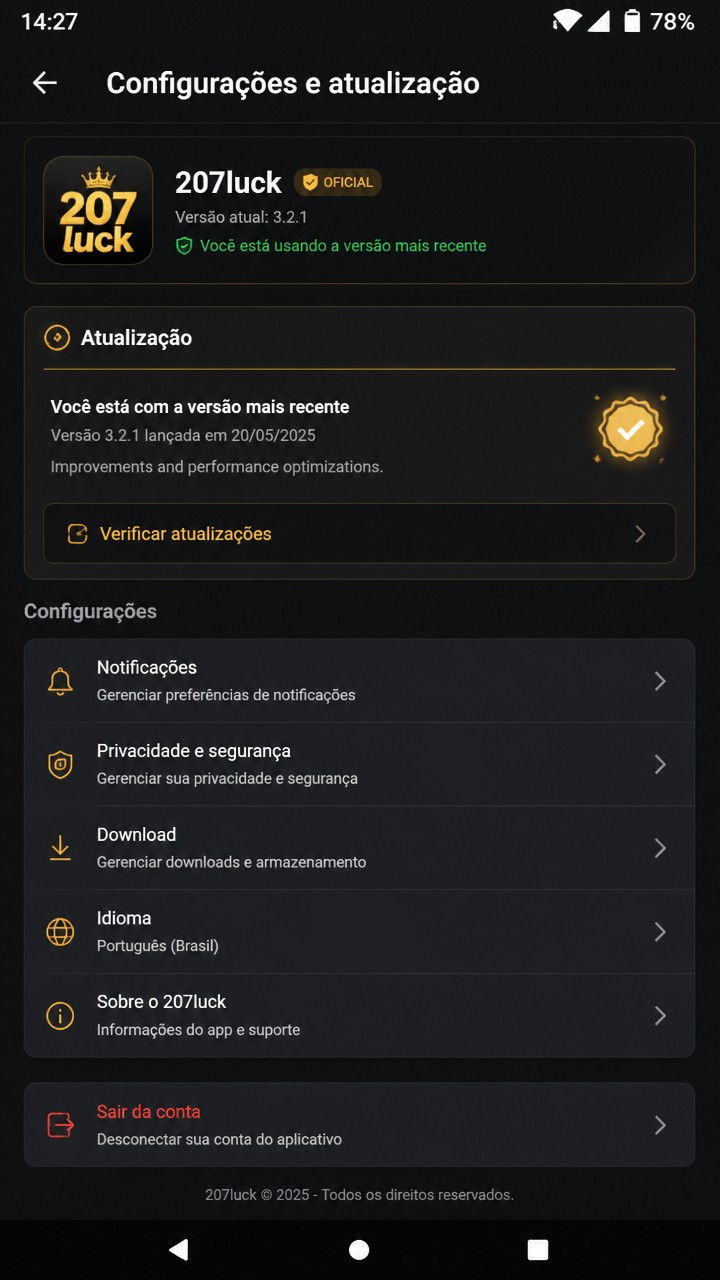Tap the golden verified checkmark badge
720x1280 pixels.
tap(630, 430)
